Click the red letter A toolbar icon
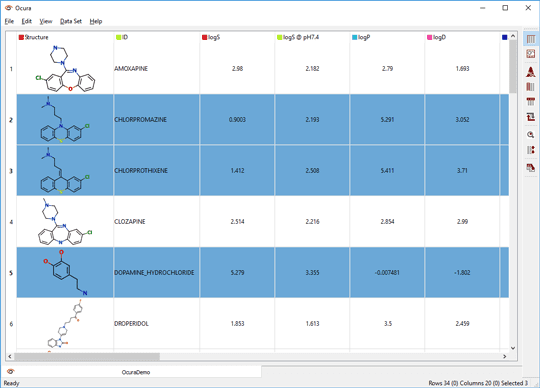Screen dimensions: 540x388 point(531,72)
